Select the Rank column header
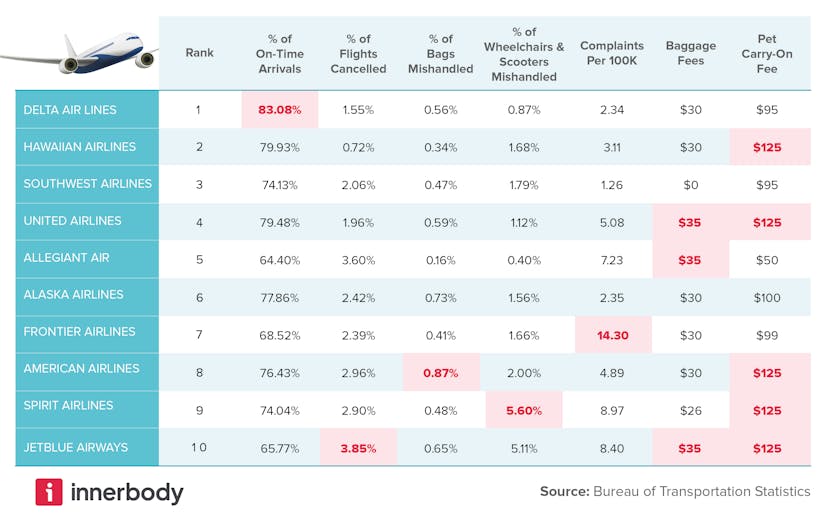 [200, 53]
